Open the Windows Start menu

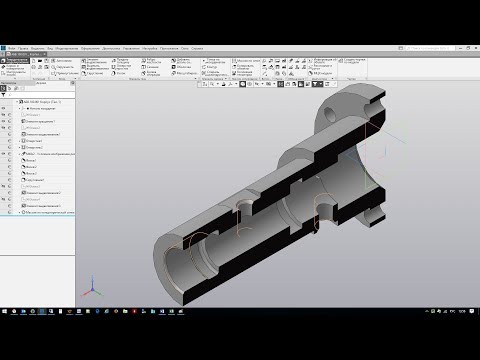(x=4, y=311)
